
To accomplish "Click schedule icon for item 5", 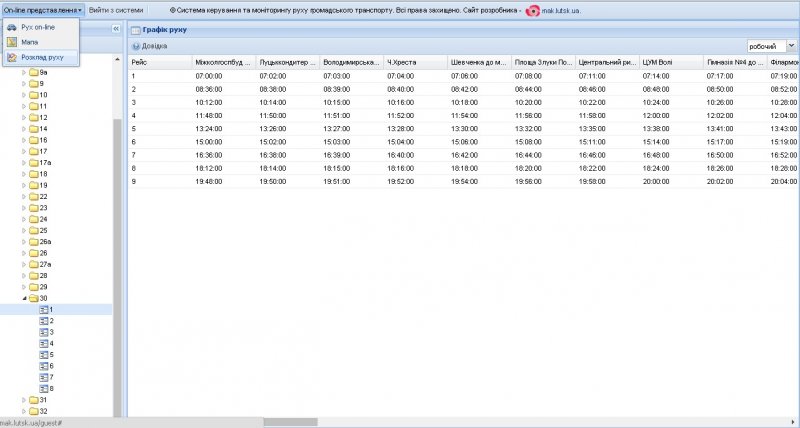I will [x=43, y=354].
